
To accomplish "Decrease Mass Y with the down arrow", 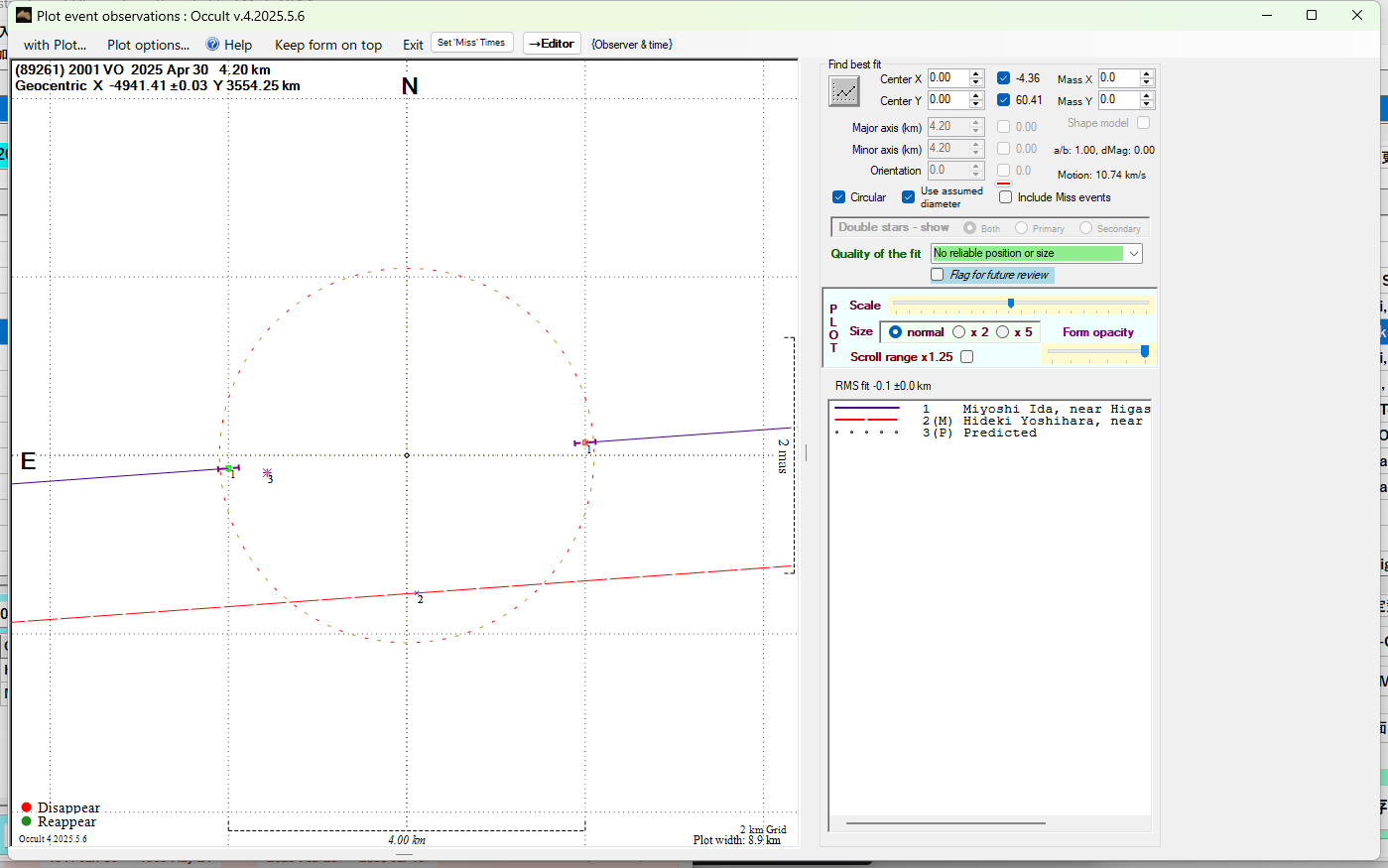I will coord(1147,104).
